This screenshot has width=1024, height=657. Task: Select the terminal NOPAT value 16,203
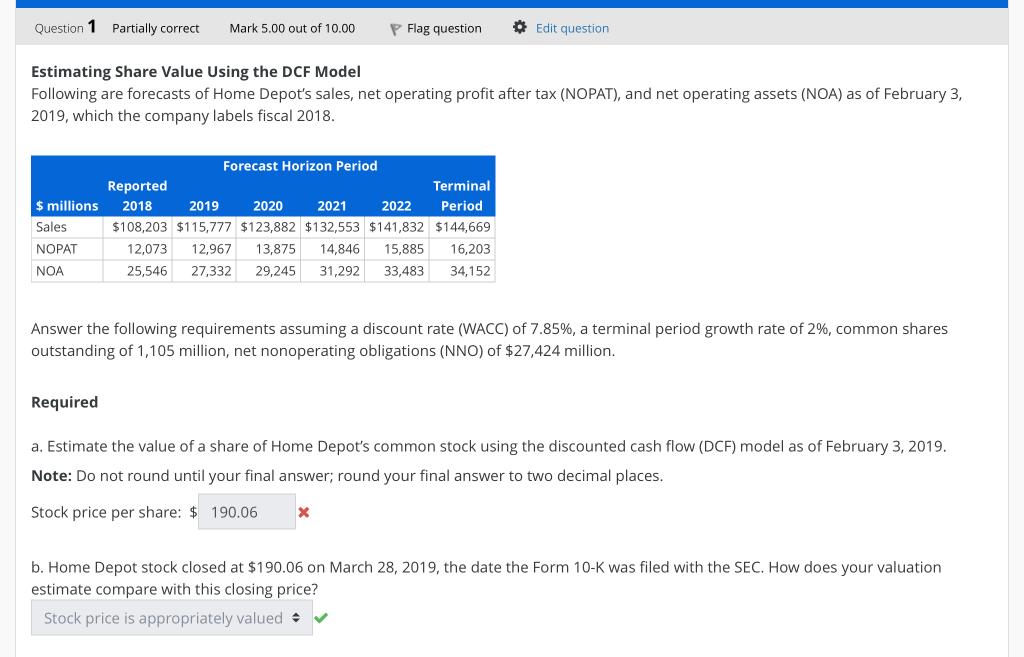[x=470, y=249]
